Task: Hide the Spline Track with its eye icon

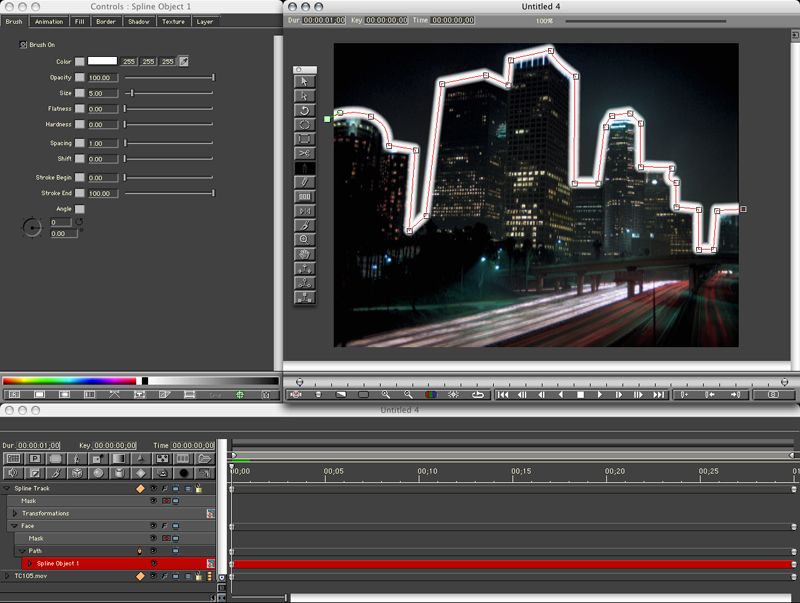Action: (153, 488)
